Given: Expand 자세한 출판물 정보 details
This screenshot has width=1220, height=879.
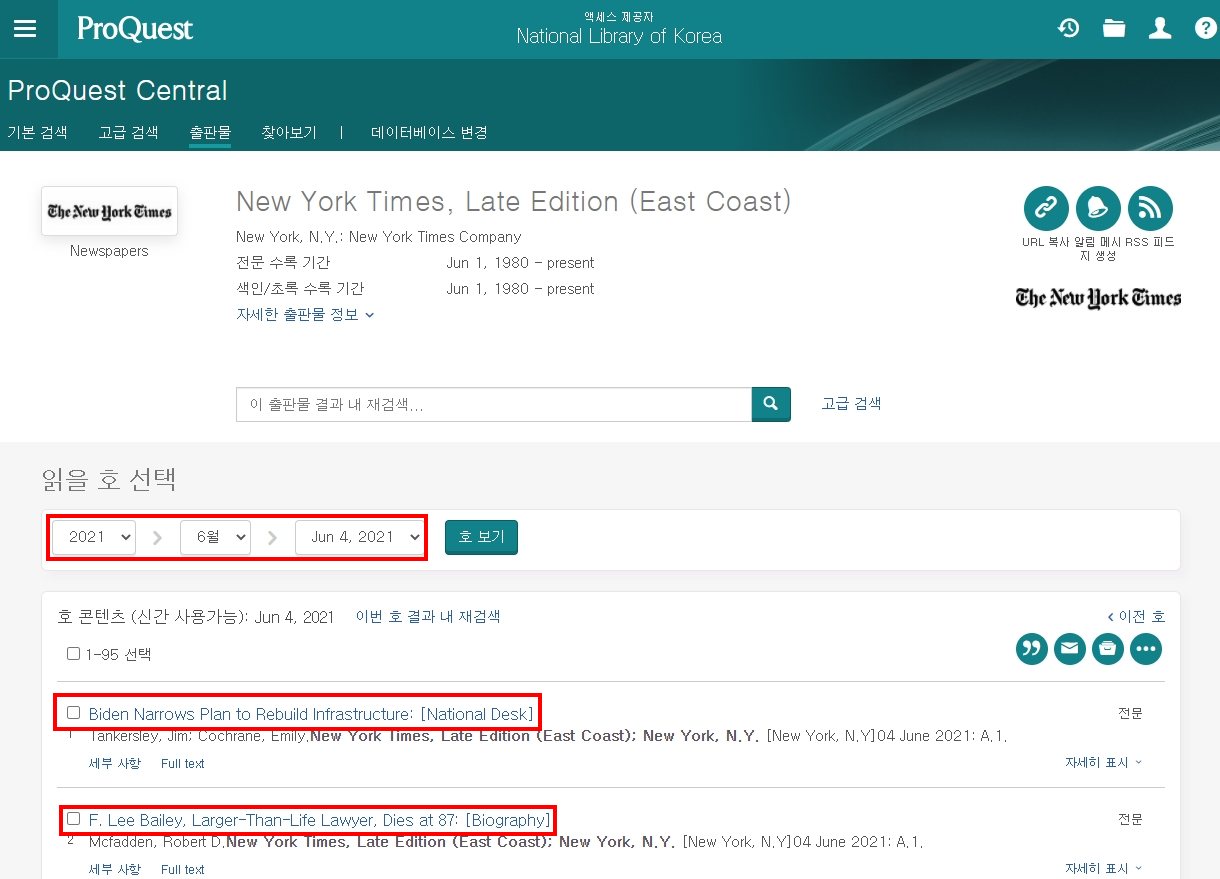Looking at the screenshot, I should 305,314.
